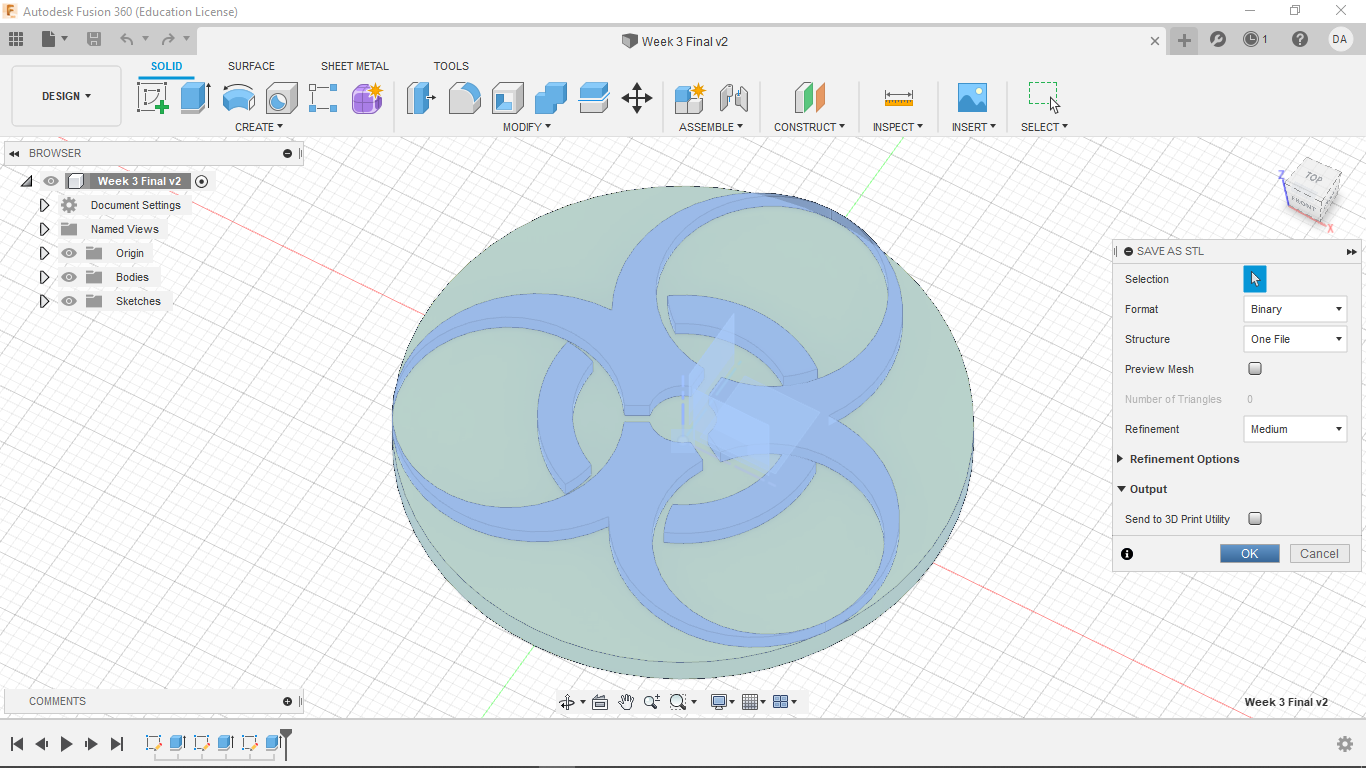The image size is (1366, 768).
Task: Click the STL Selection arrow button
Action: pos(1255,279)
